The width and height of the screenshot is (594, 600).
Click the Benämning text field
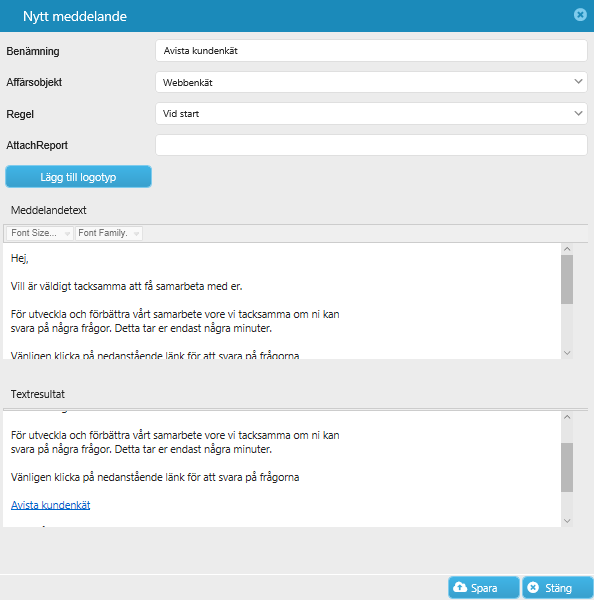371,51
